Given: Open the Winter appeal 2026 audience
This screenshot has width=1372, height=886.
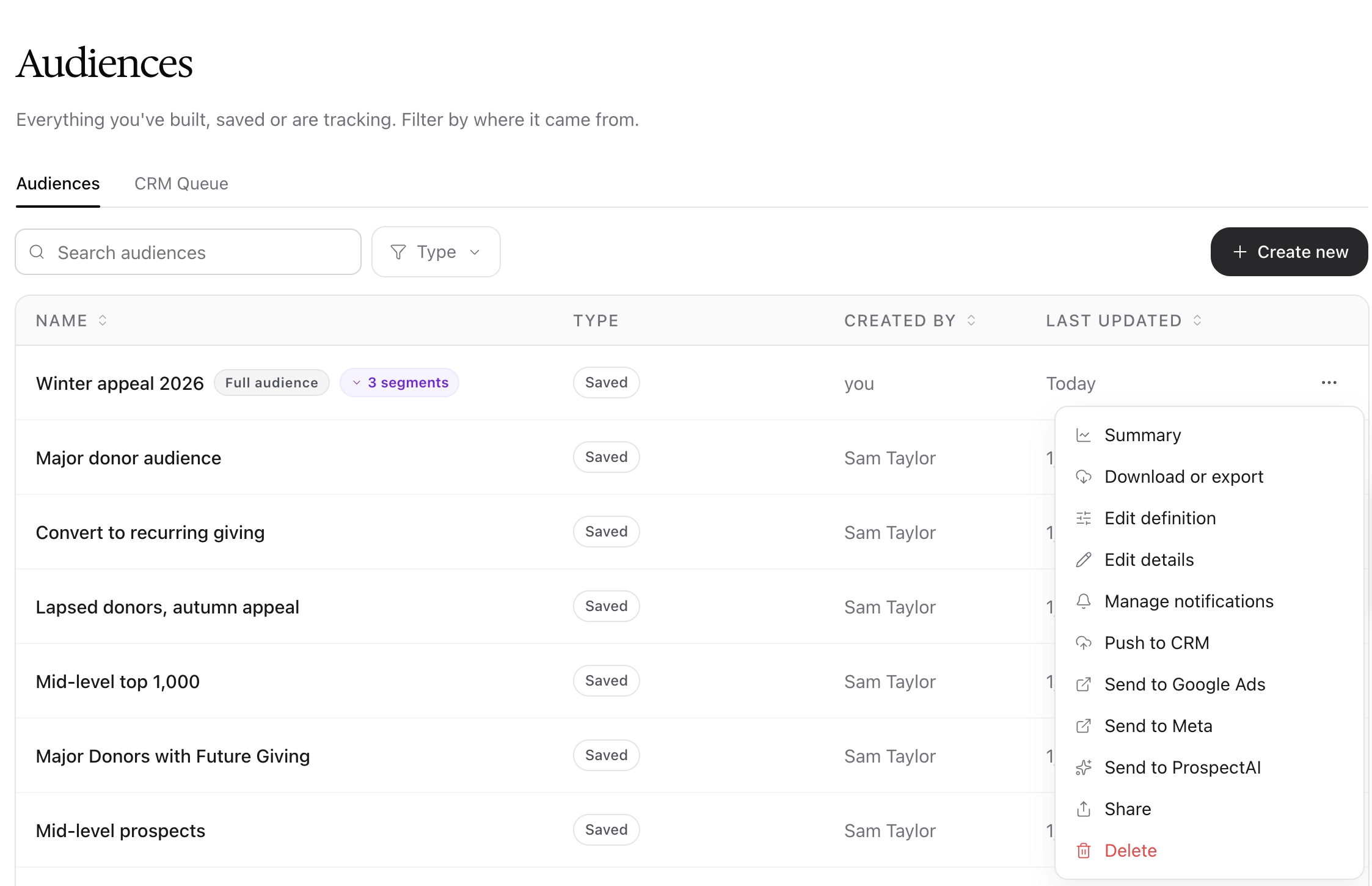Looking at the screenshot, I should (x=120, y=383).
